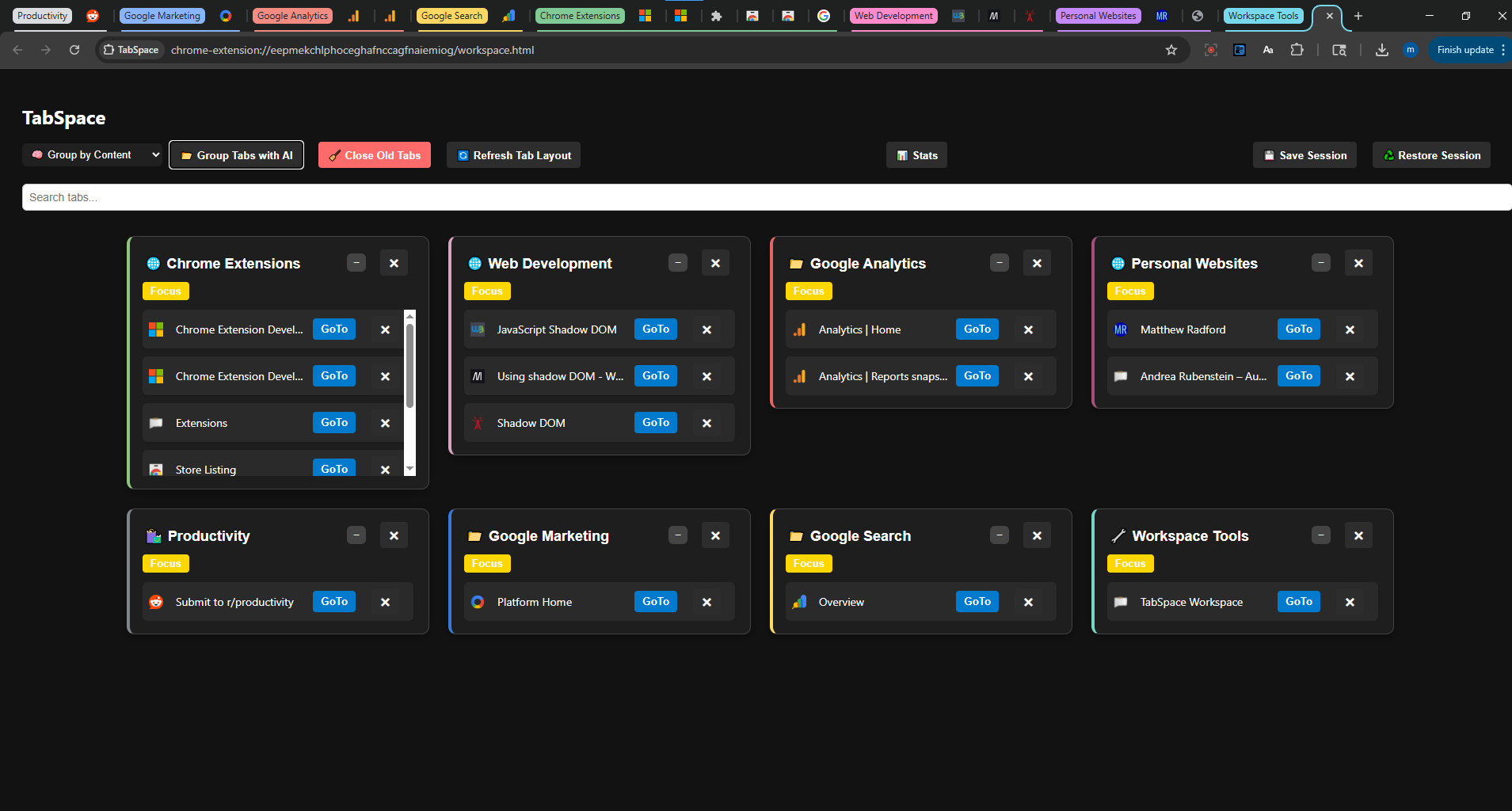Open a new browser tab
Image resolution: width=1512 pixels, height=811 pixels.
(x=1358, y=16)
